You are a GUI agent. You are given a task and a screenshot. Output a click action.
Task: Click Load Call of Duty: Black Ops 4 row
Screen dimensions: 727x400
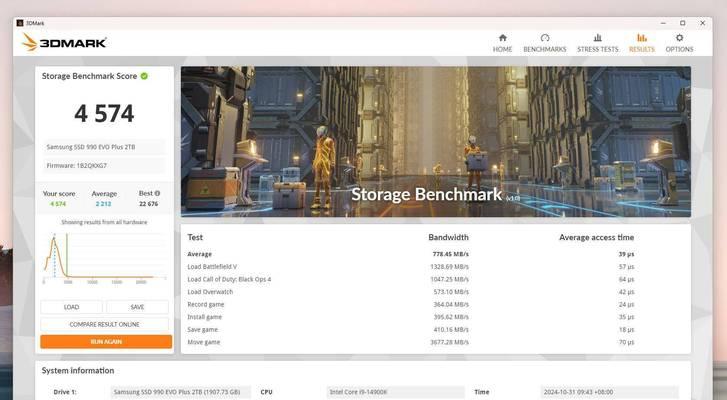point(410,279)
